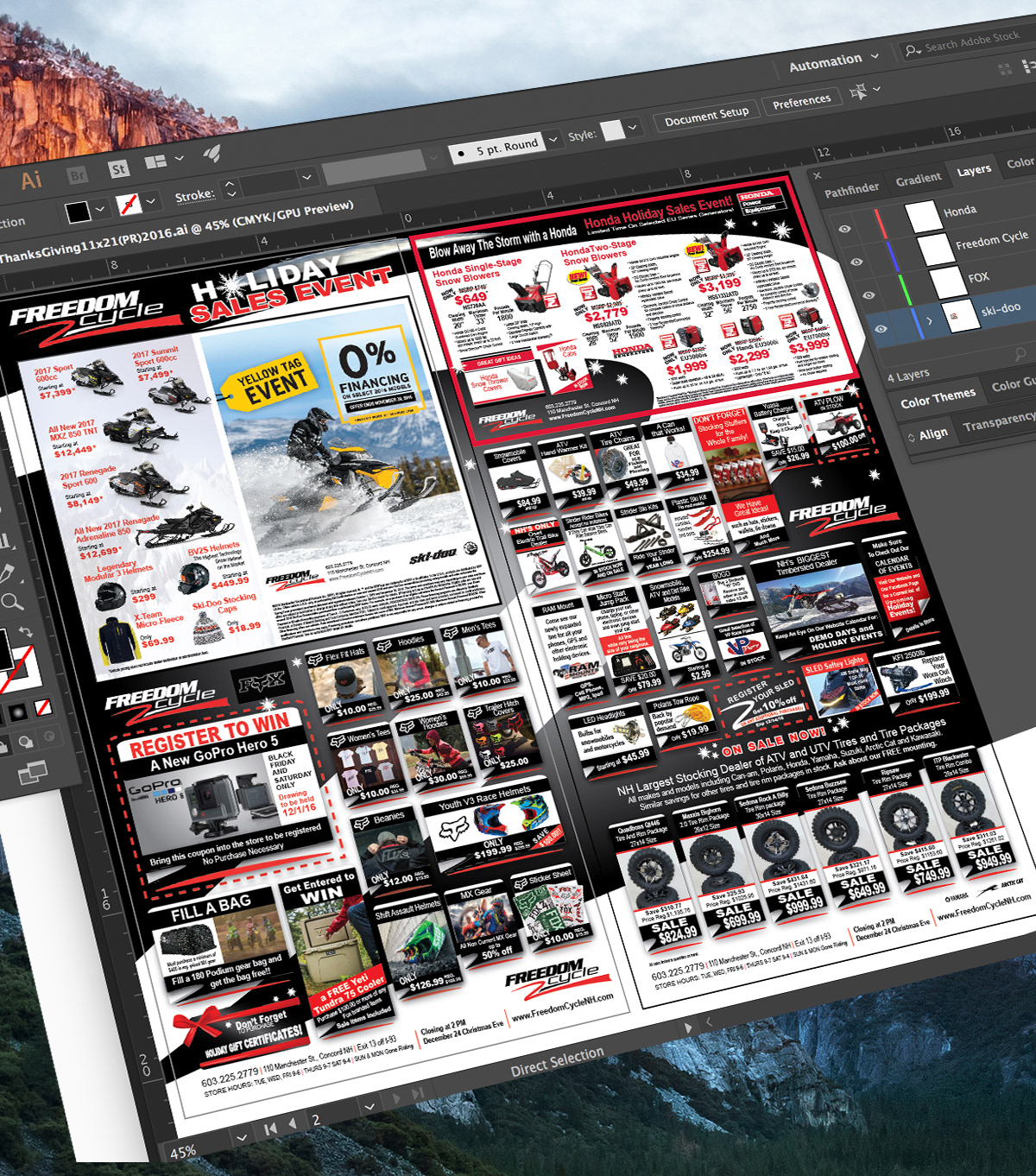Open the stroke weight dropdown
This screenshot has height=1176, width=1036.
click(x=306, y=177)
